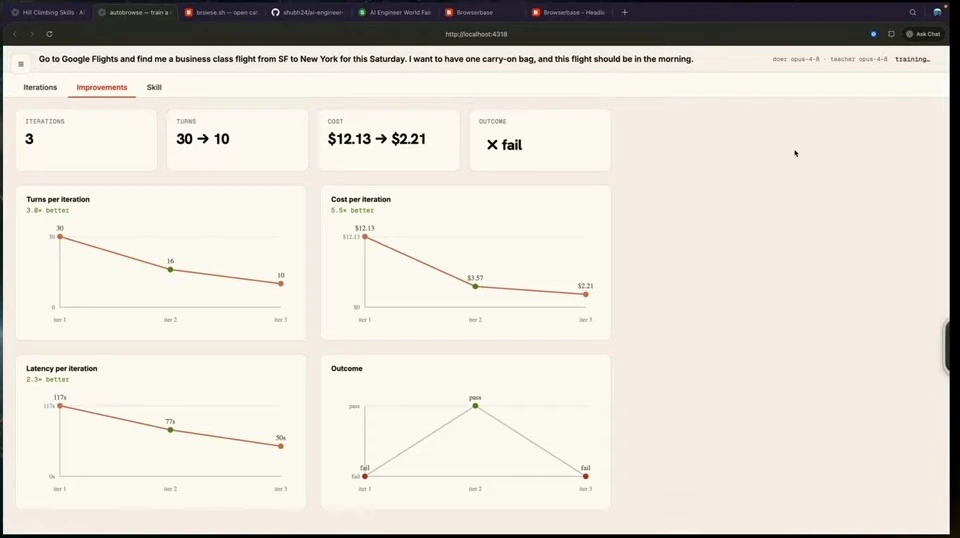Click the 'teacher opus-4-8' label

[858, 59]
